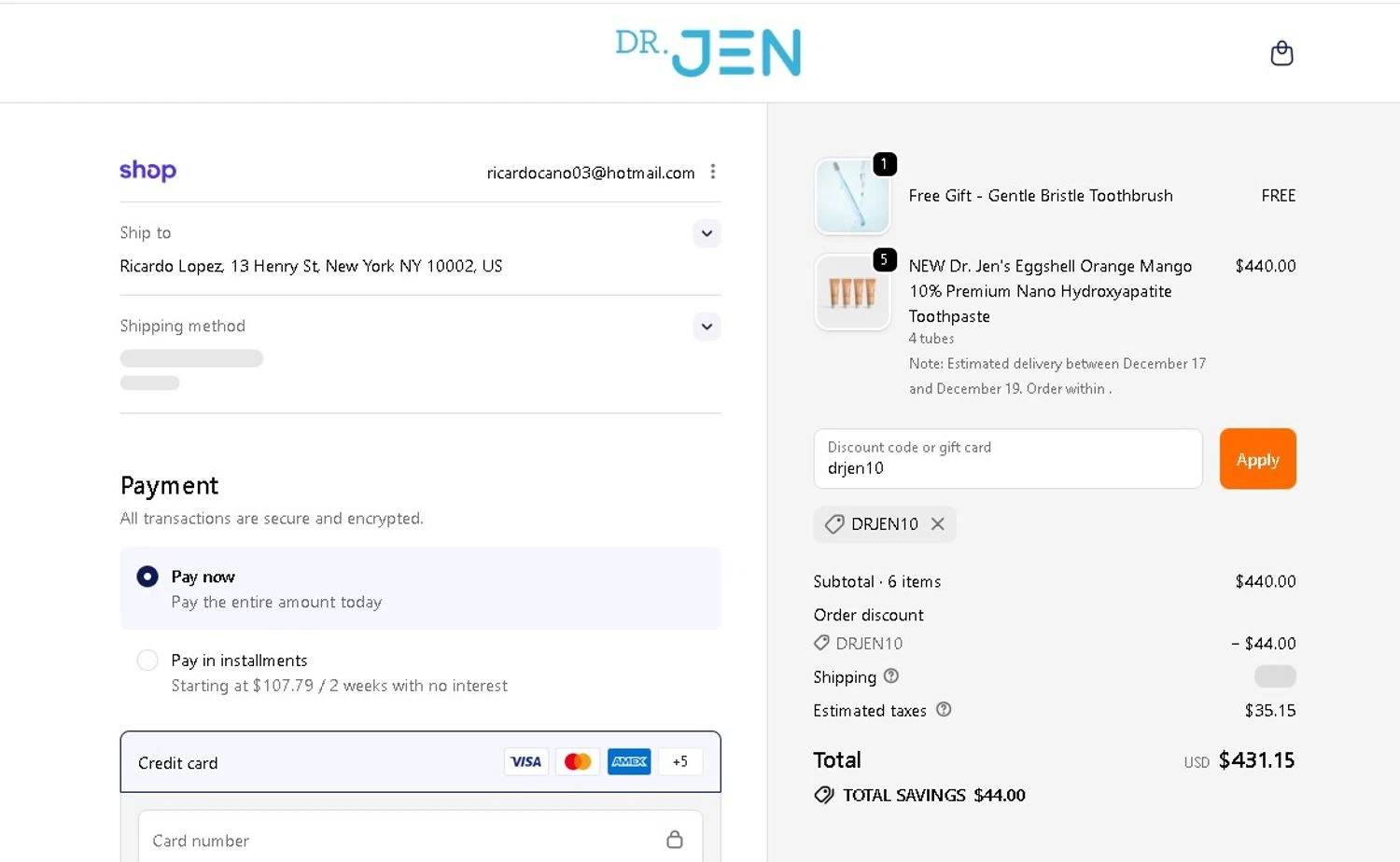The height and width of the screenshot is (862, 1400).
Task: Click the Free Gift - Gentle Bristle Toothbrush title
Action: 1041,196
